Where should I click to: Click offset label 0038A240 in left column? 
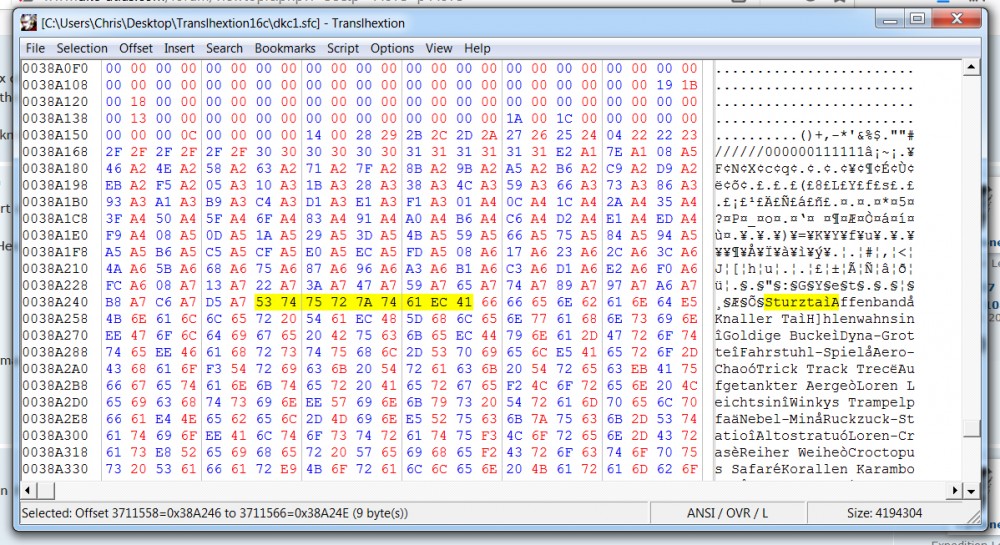[55, 300]
